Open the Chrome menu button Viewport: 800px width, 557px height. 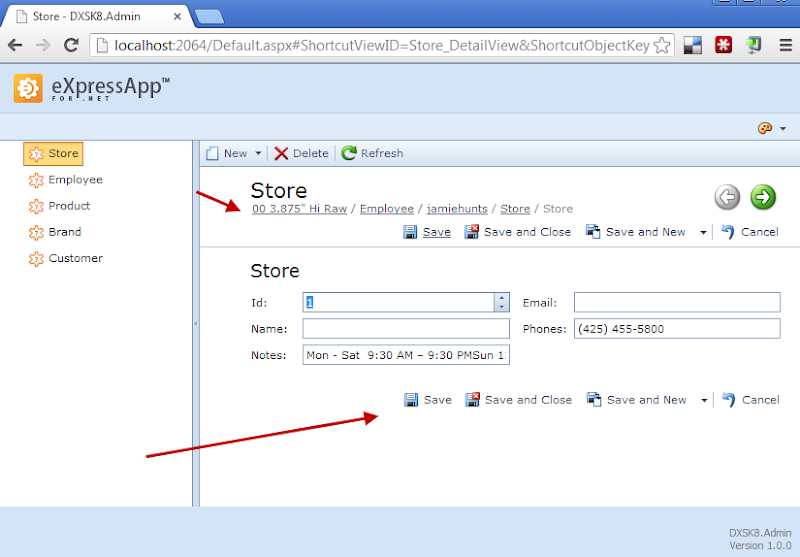point(786,45)
